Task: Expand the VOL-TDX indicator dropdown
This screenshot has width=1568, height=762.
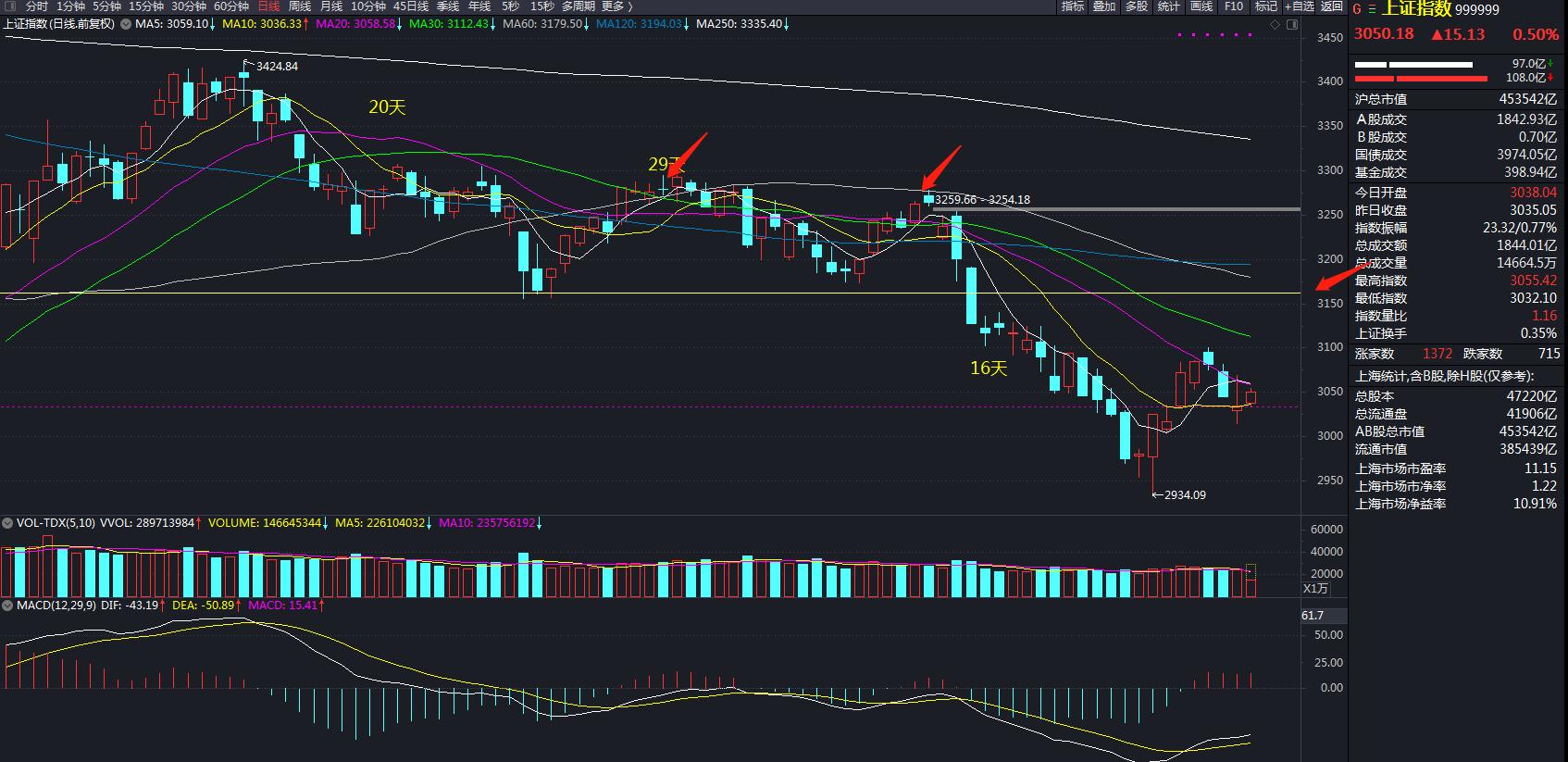Action: pyautogui.click(x=7, y=523)
